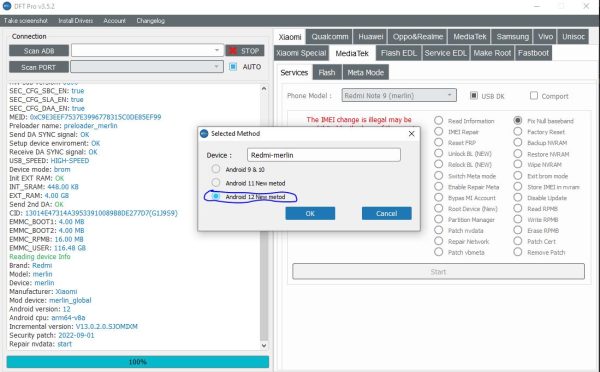Switch to the Vivo tab
600x372 pixels.
tap(545, 37)
